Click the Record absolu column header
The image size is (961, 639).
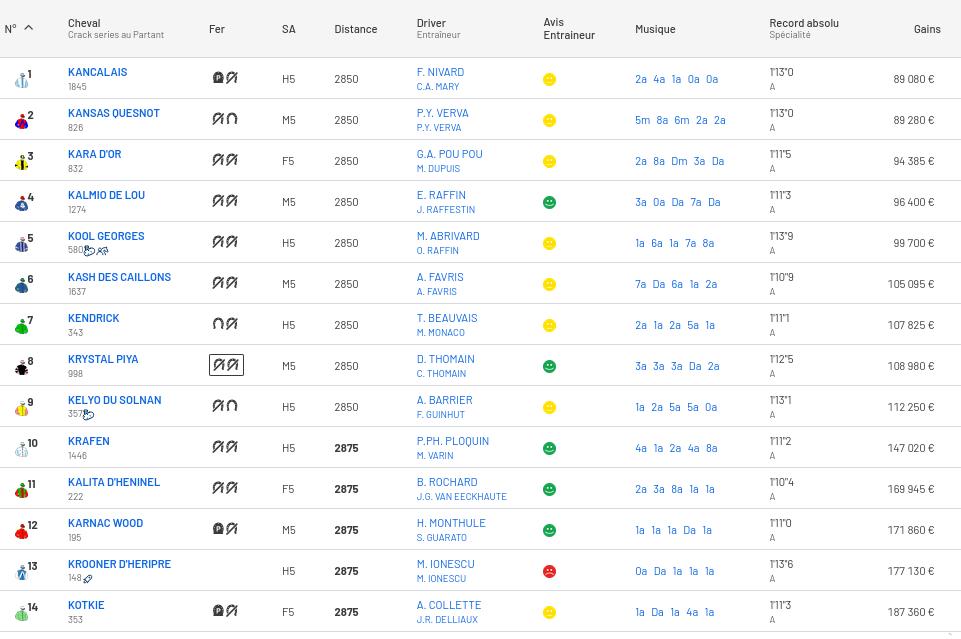tap(803, 23)
